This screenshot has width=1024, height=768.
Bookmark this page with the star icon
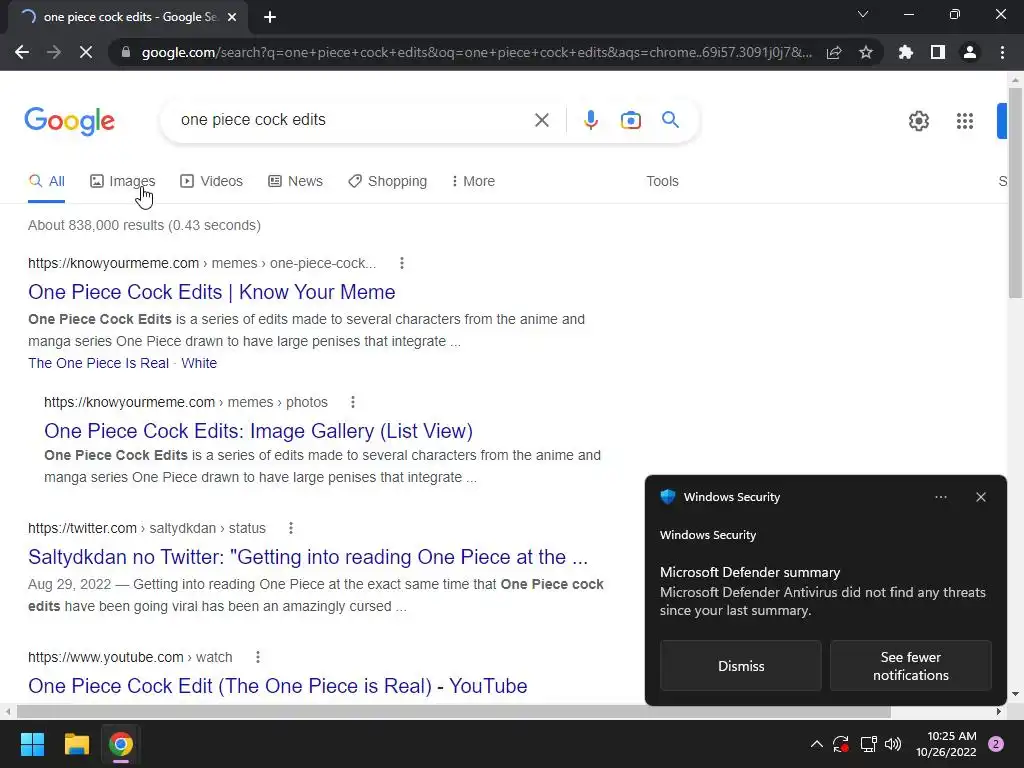tap(866, 52)
